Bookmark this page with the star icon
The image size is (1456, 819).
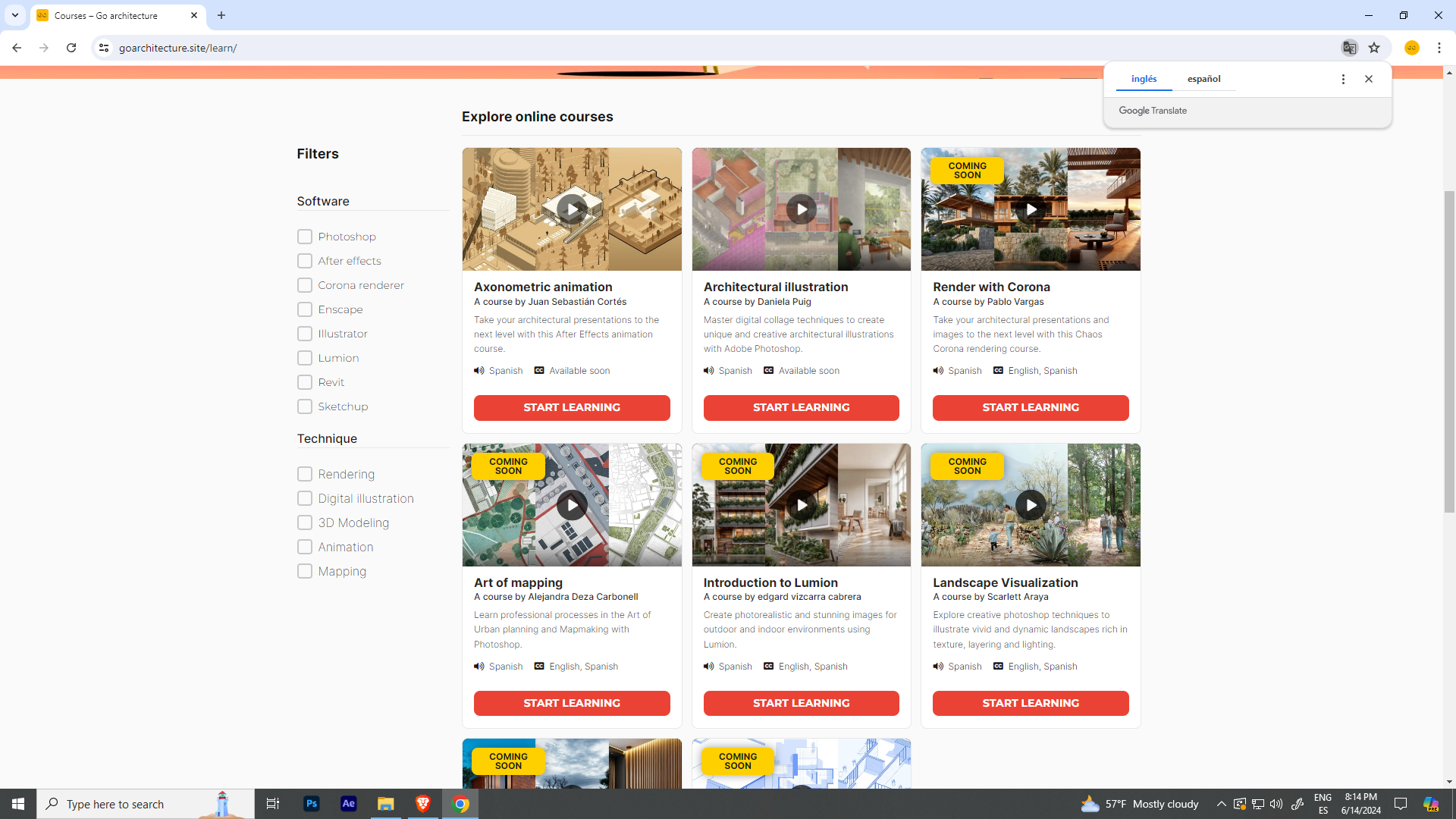(1374, 48)
